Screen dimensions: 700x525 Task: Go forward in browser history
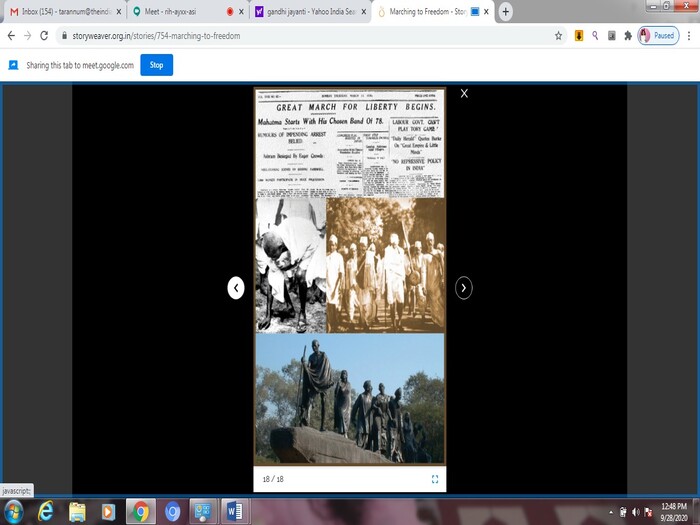28,36
